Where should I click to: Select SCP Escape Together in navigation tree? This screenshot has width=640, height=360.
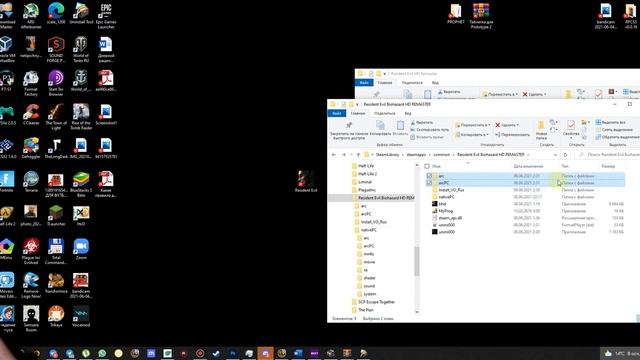pos(376,302)
